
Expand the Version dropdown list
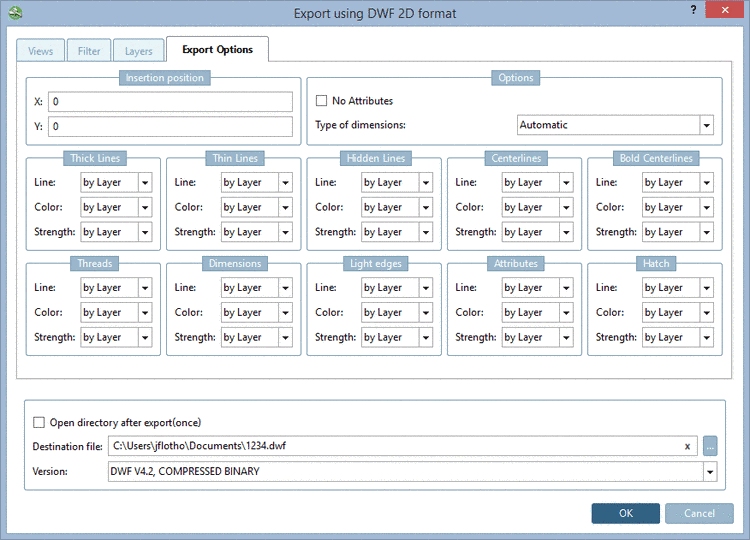709,472
